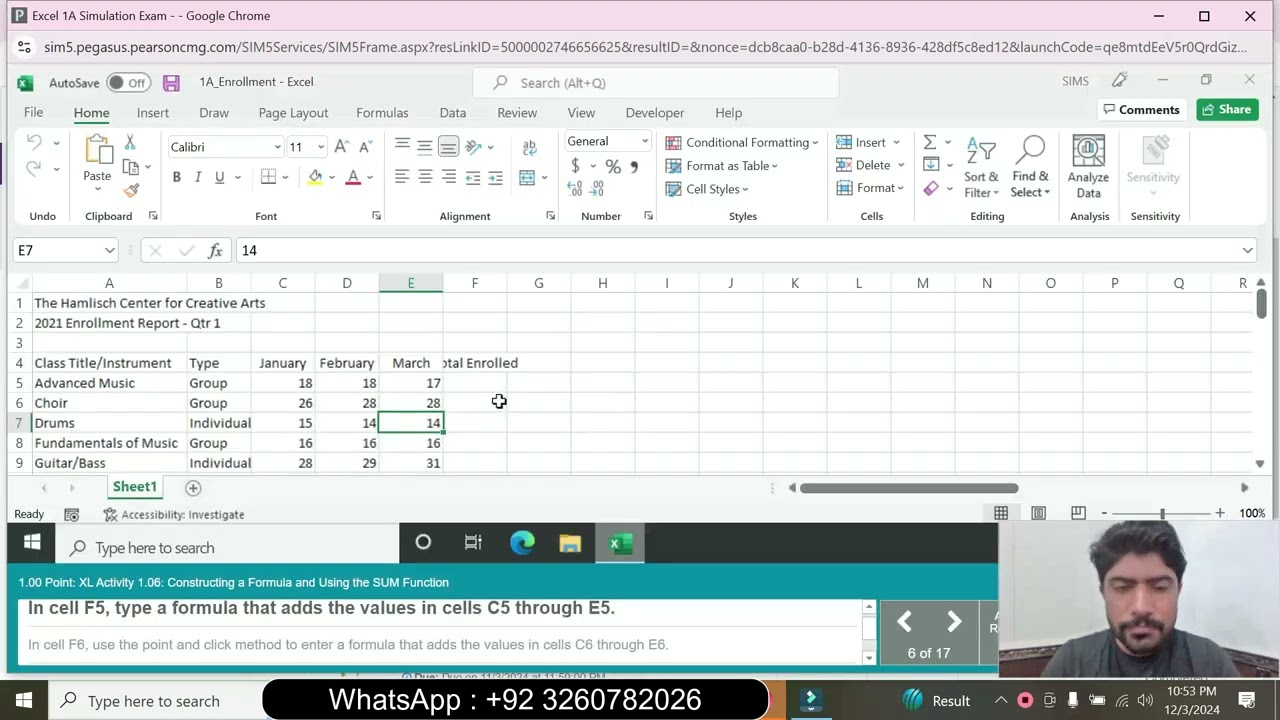Open the File tab
Image resolution: width=1280 pixels, height=720 pixels.
(x=33, y=113)
